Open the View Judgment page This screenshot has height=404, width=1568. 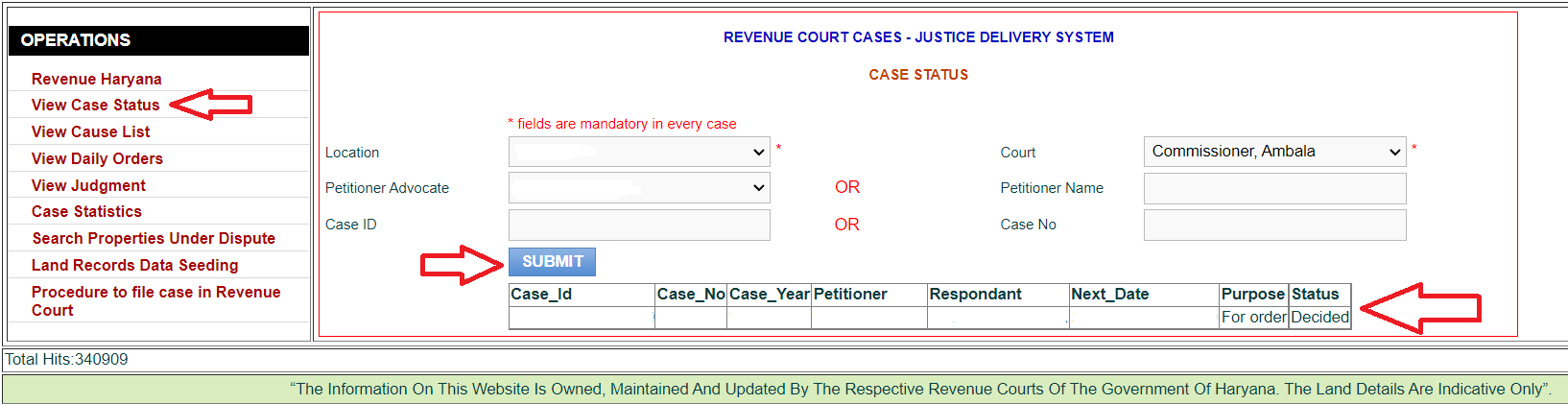(x=88, y=185)
